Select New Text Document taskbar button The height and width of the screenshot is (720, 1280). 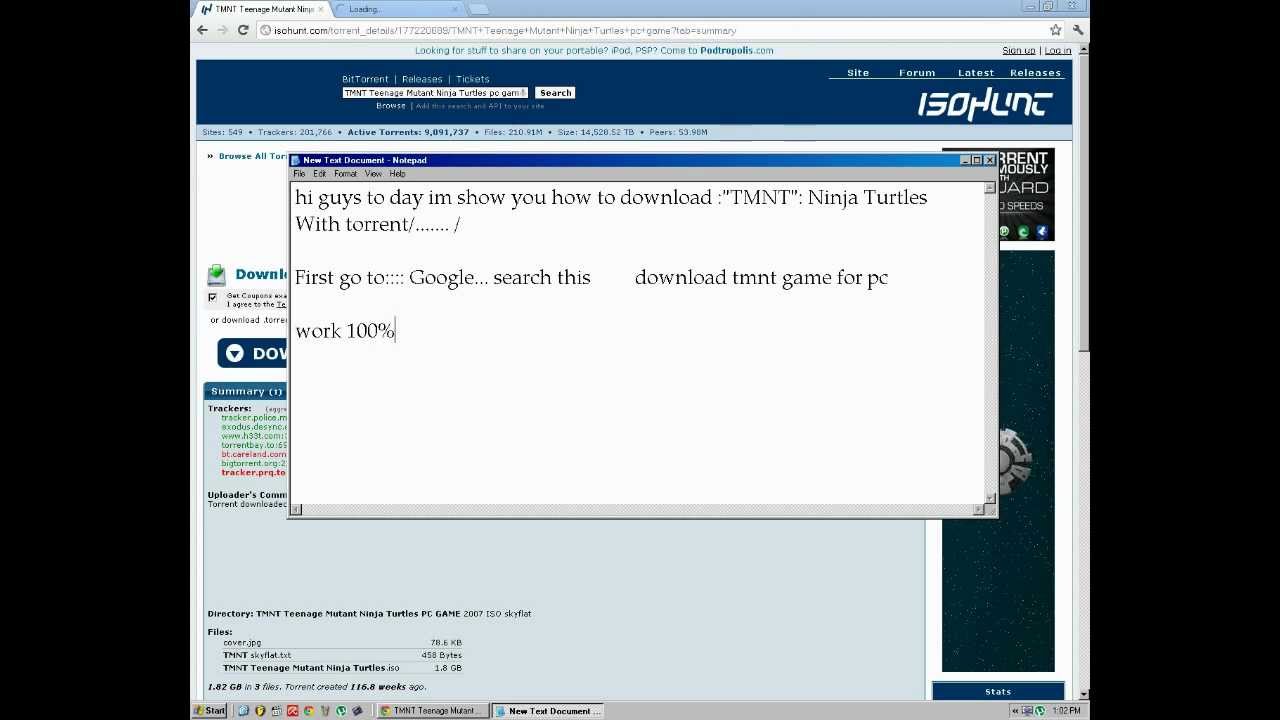(548, 711)
